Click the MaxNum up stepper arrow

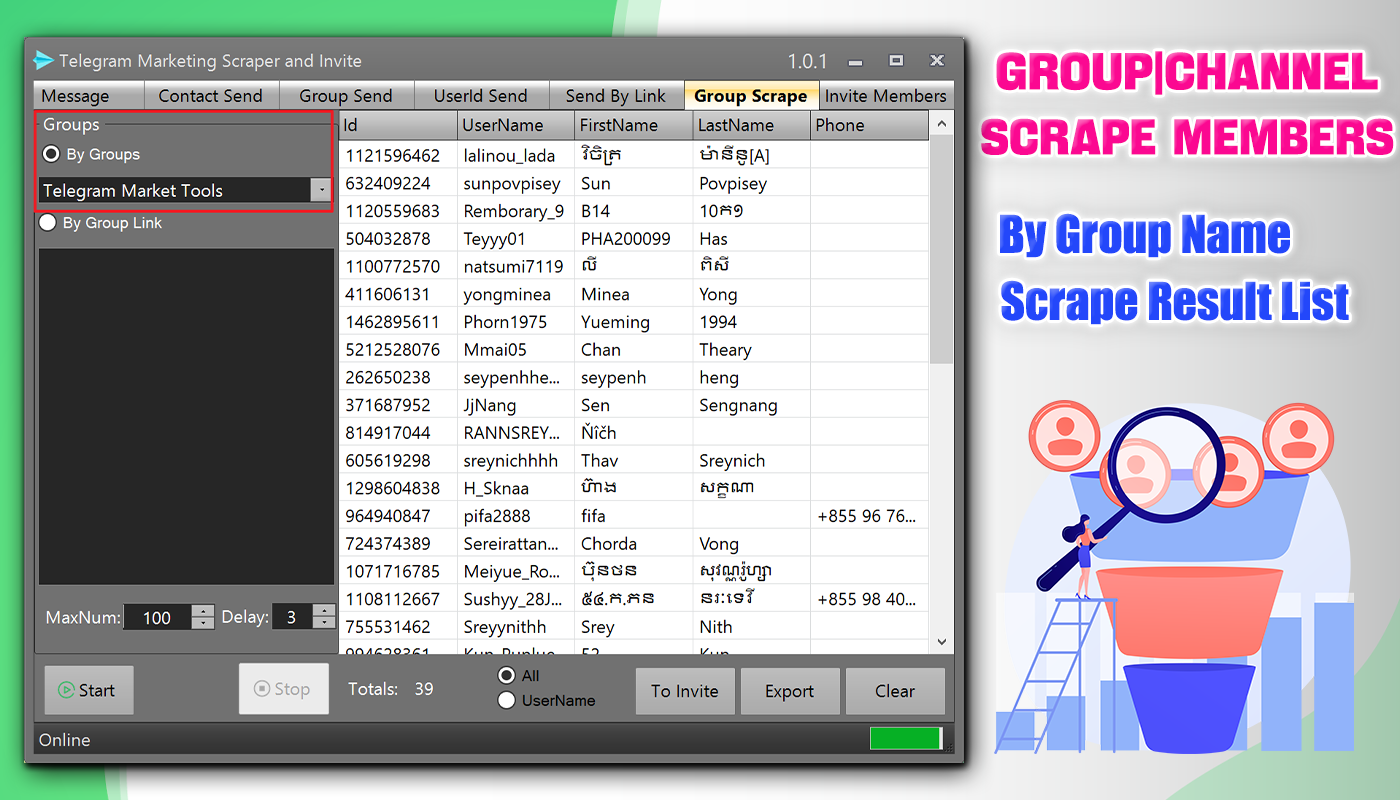point(202,611)
